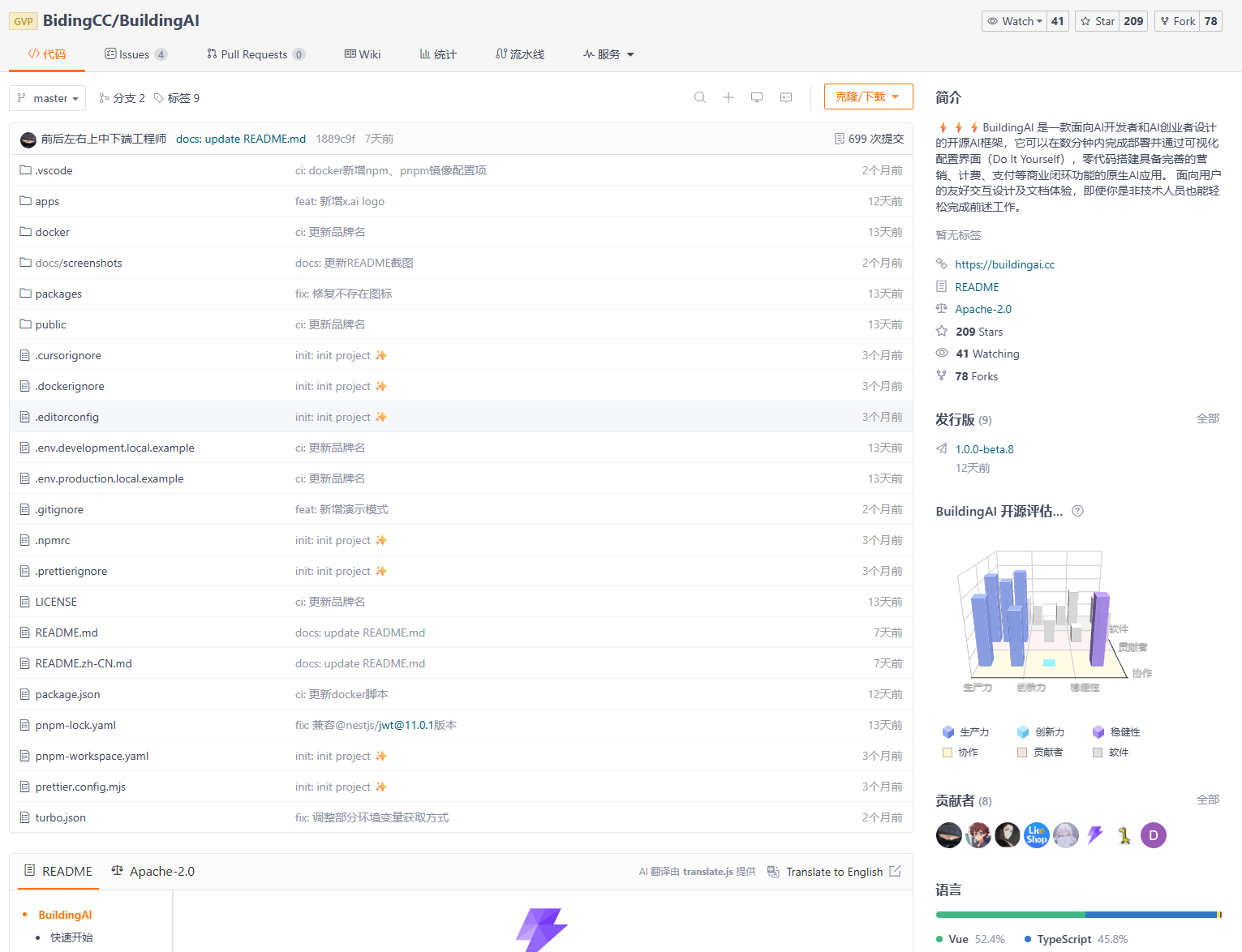Open the Pull Requests tab

(254, 54)
